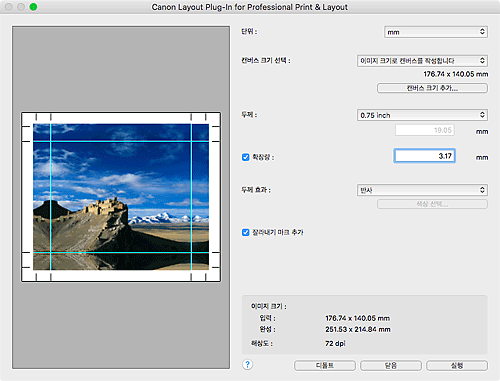
Task: Click the disabled 색상 선택... button
Action: point(432,204)
